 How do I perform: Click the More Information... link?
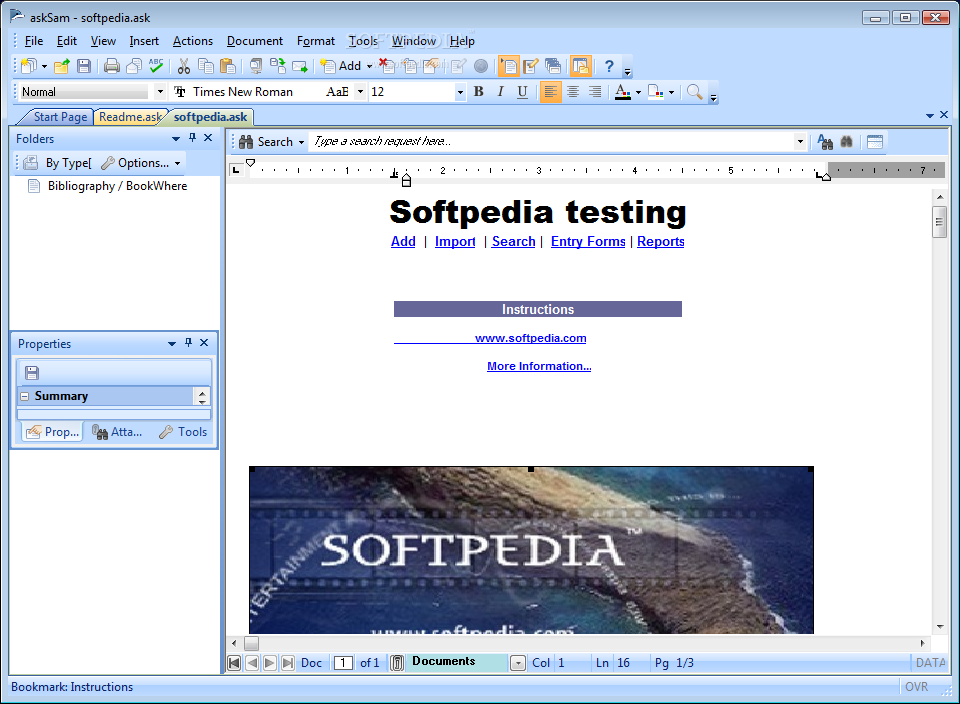click(539, 366)
